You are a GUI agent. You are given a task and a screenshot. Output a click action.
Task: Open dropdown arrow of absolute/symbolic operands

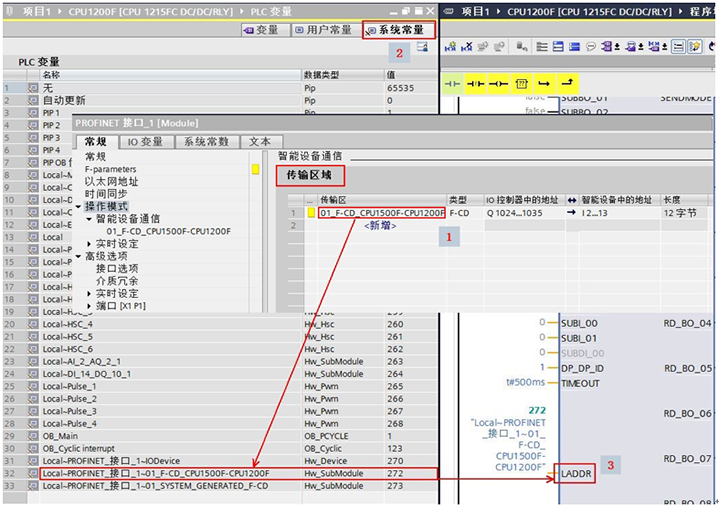(x=617, y=46)
